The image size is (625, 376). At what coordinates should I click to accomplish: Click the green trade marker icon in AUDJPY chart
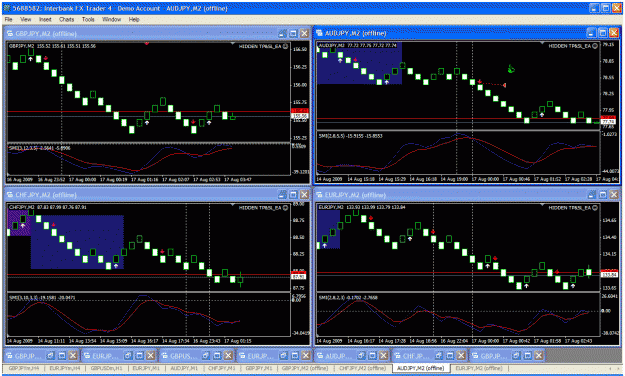[511, 69]
